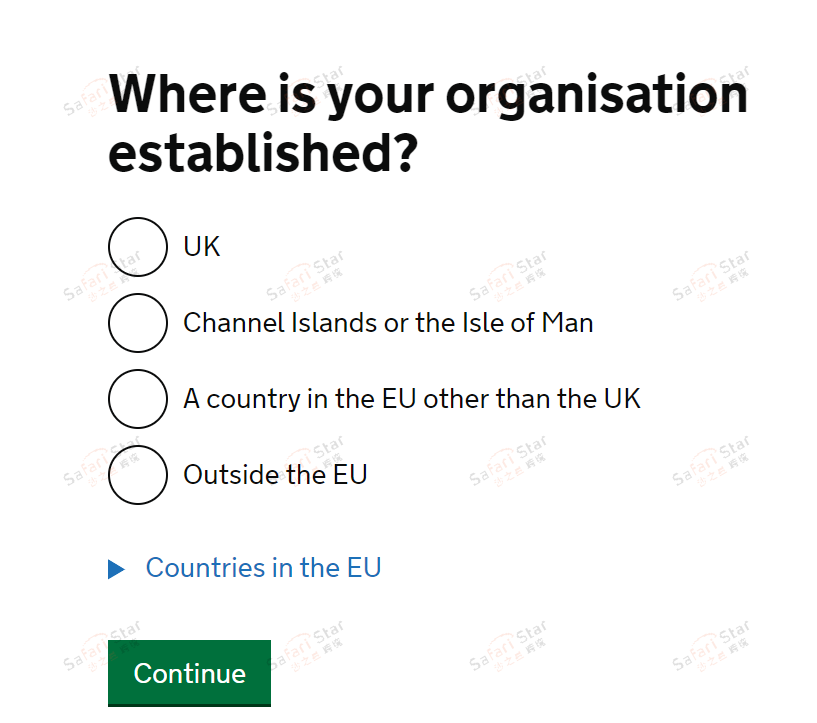817x723 pixels.
Task: Show the list of EU countries
Action: [x=263, y=568]
